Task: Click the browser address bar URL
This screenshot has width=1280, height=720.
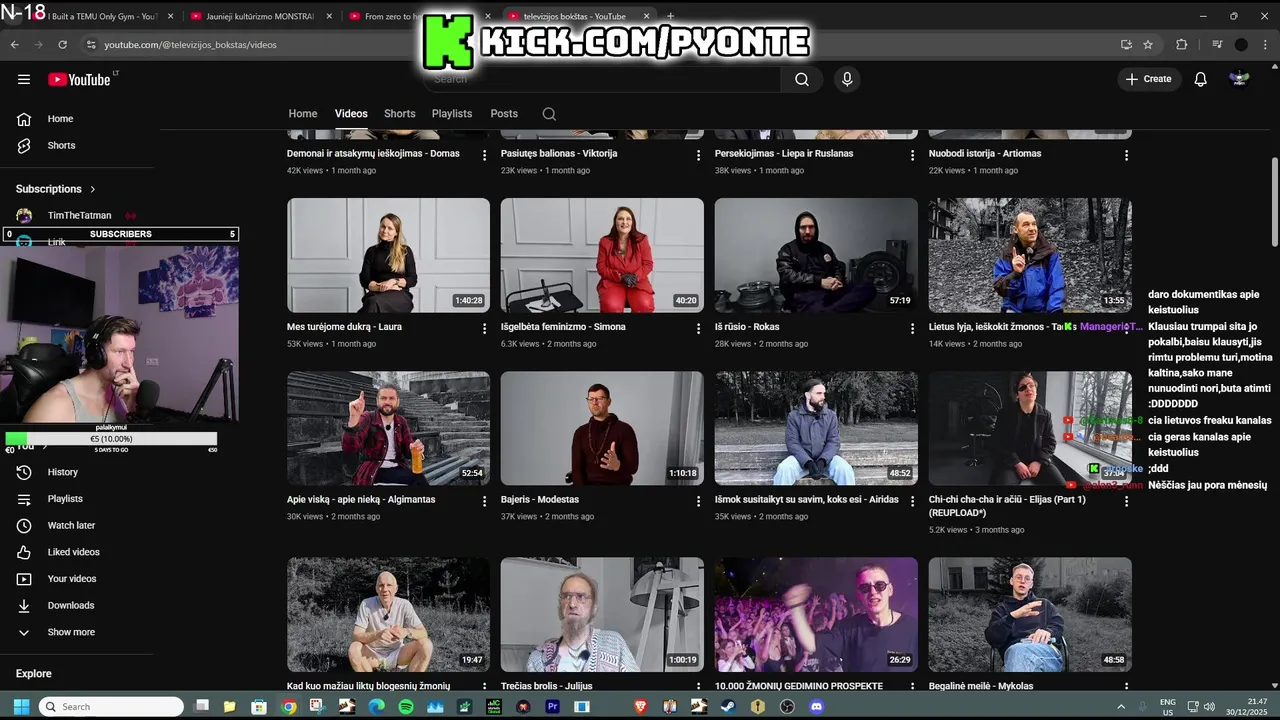Action: point(190,44)
